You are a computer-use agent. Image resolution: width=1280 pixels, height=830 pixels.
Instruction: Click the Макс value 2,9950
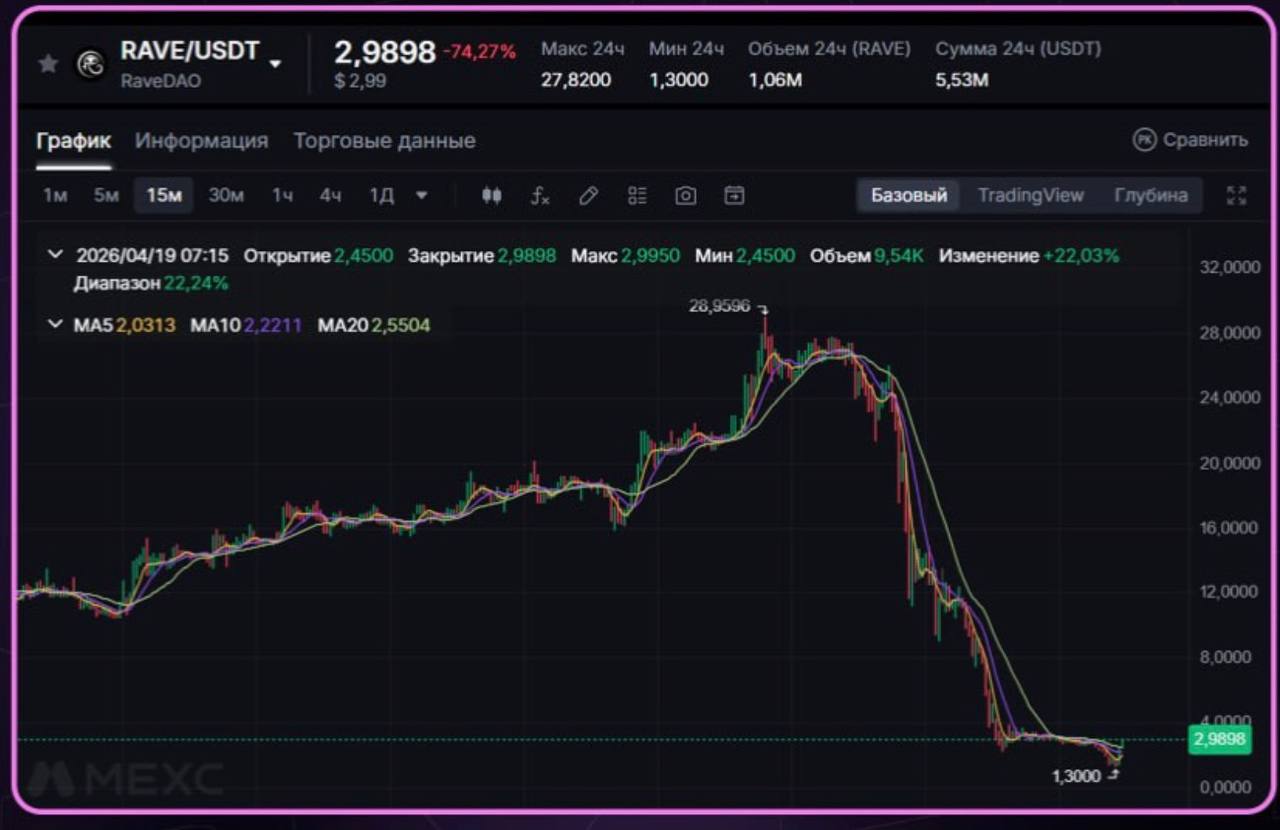[x=650, y=256]
